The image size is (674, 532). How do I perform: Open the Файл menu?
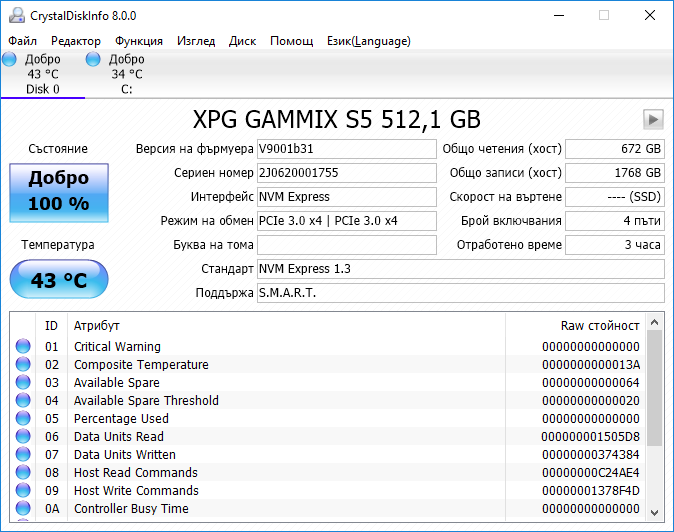click(x=23, y=41)
